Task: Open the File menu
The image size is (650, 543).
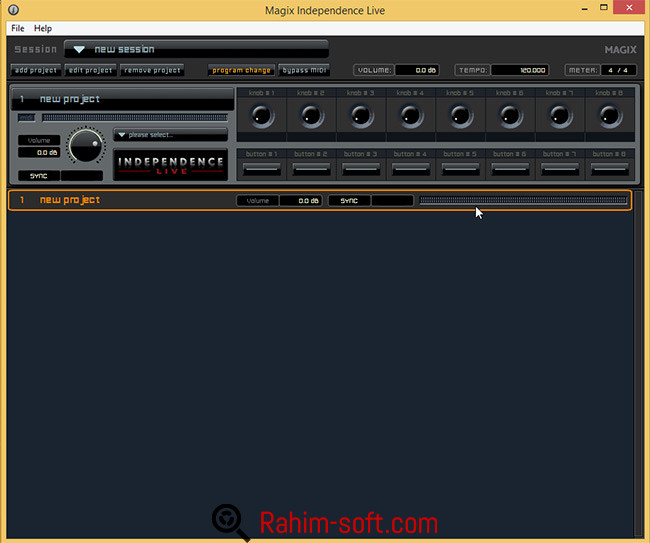Action: tap(17, 28)
